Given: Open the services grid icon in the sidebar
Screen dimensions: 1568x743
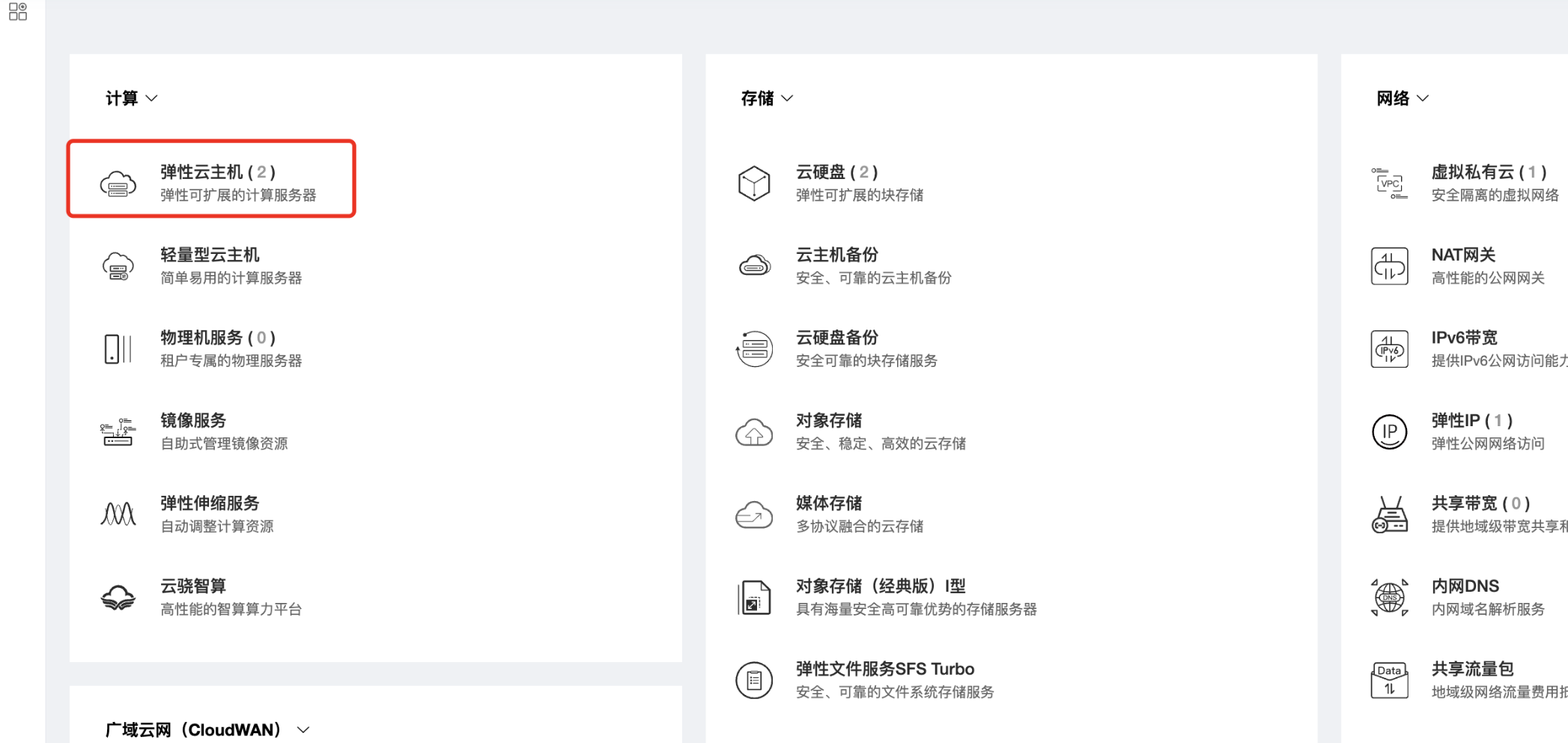Looking at the screenshot, I should 18,12.
